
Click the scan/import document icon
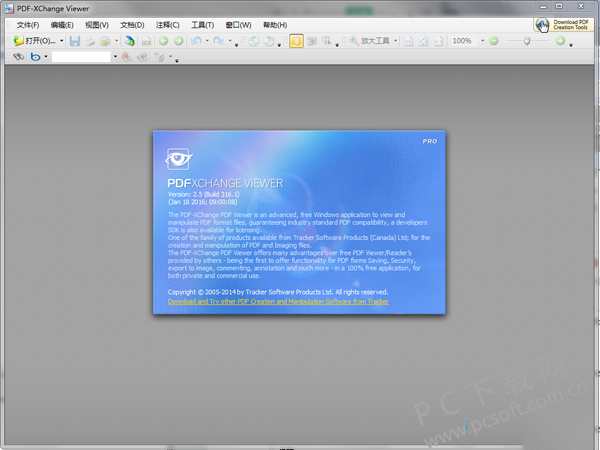click(130, 41)
